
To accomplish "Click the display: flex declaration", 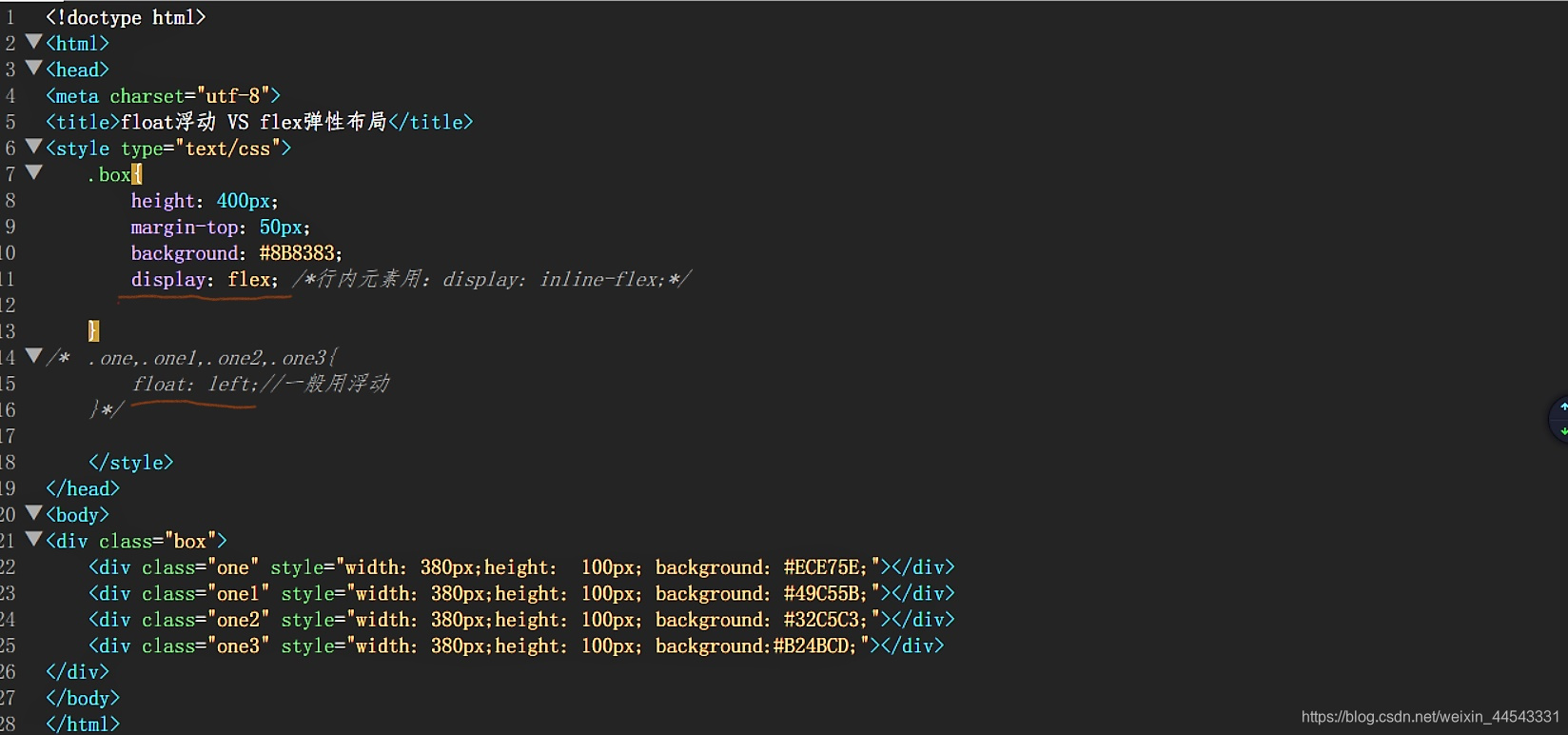I will tap(205, 280).
